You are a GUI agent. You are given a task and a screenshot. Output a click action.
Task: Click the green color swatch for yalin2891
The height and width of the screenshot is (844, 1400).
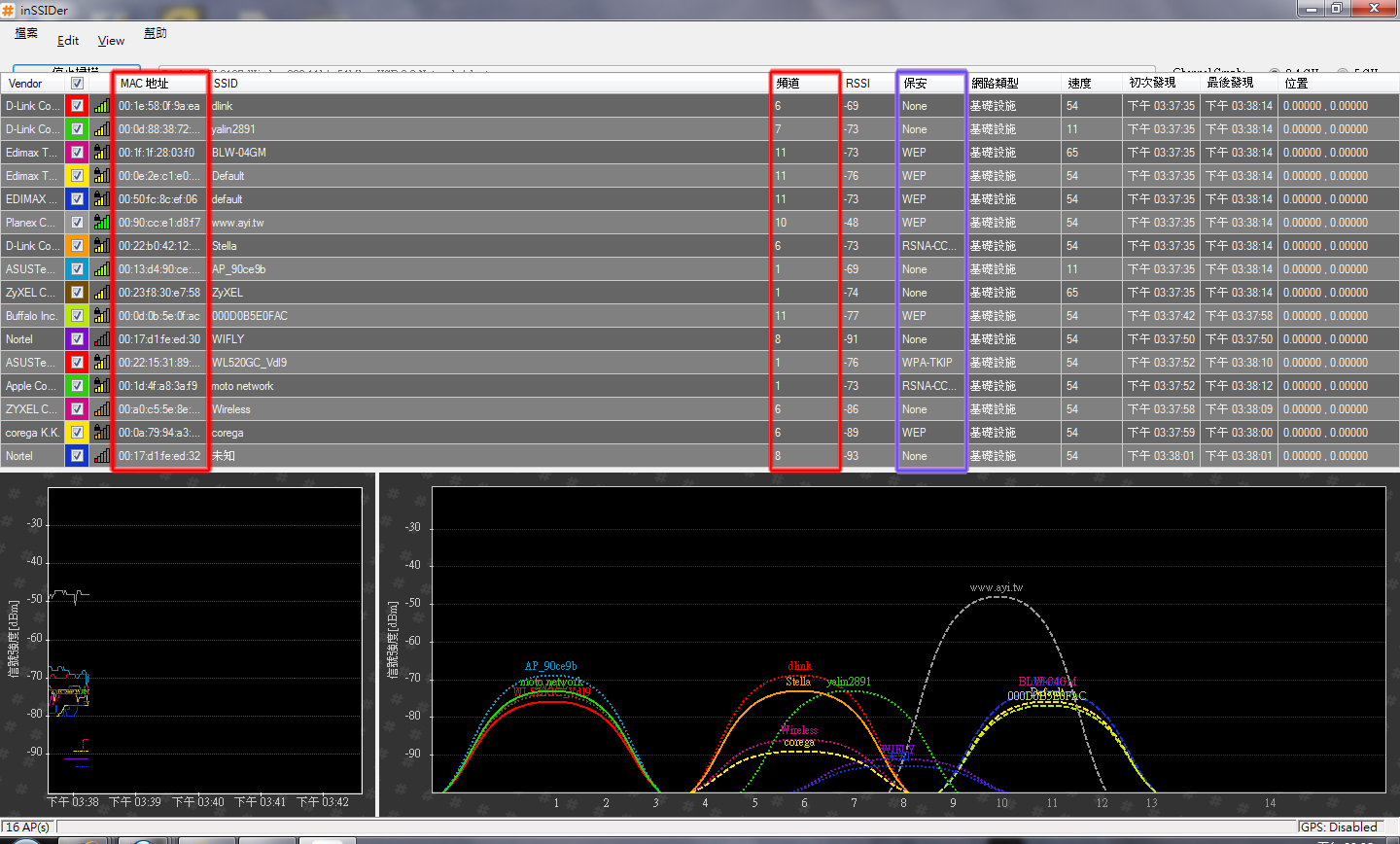[x=77, y=129]
